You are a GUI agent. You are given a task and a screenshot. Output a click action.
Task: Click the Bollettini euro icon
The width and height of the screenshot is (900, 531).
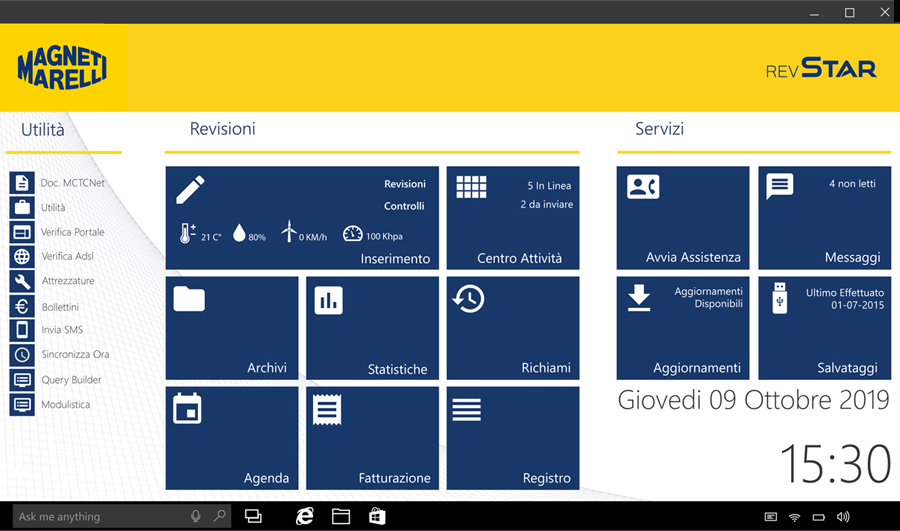point(22,307)
